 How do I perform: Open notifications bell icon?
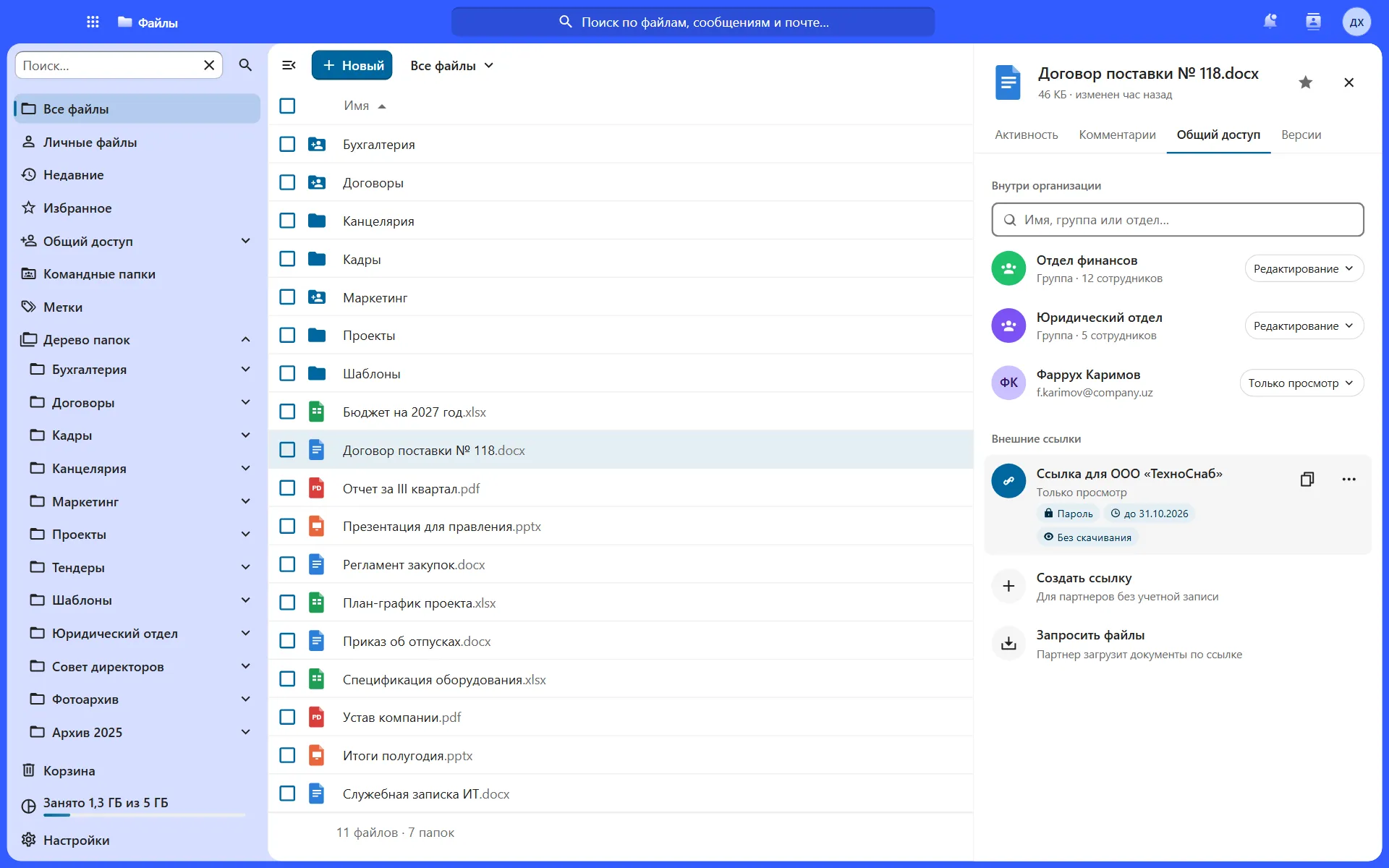pyautogui.click(x=1270, y=22)
